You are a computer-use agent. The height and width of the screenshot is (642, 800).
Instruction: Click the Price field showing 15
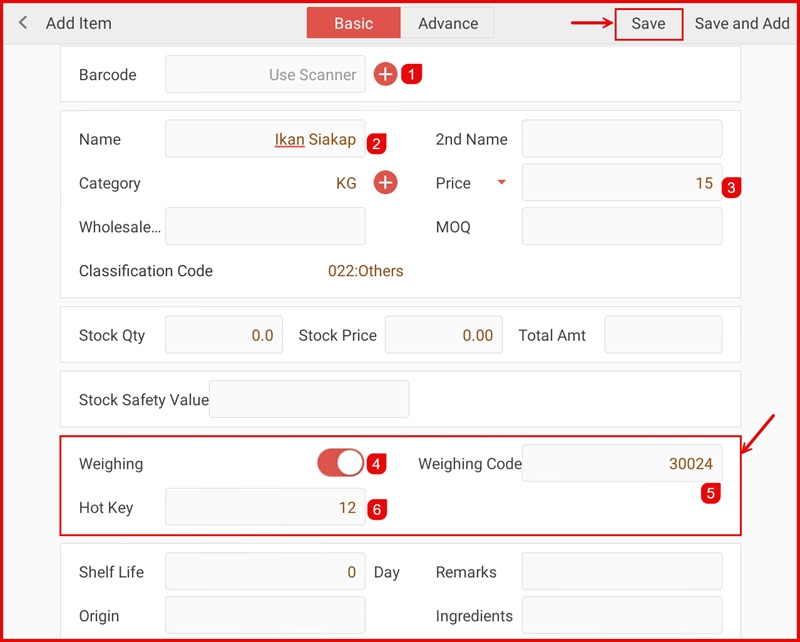(x=621, y=183)
